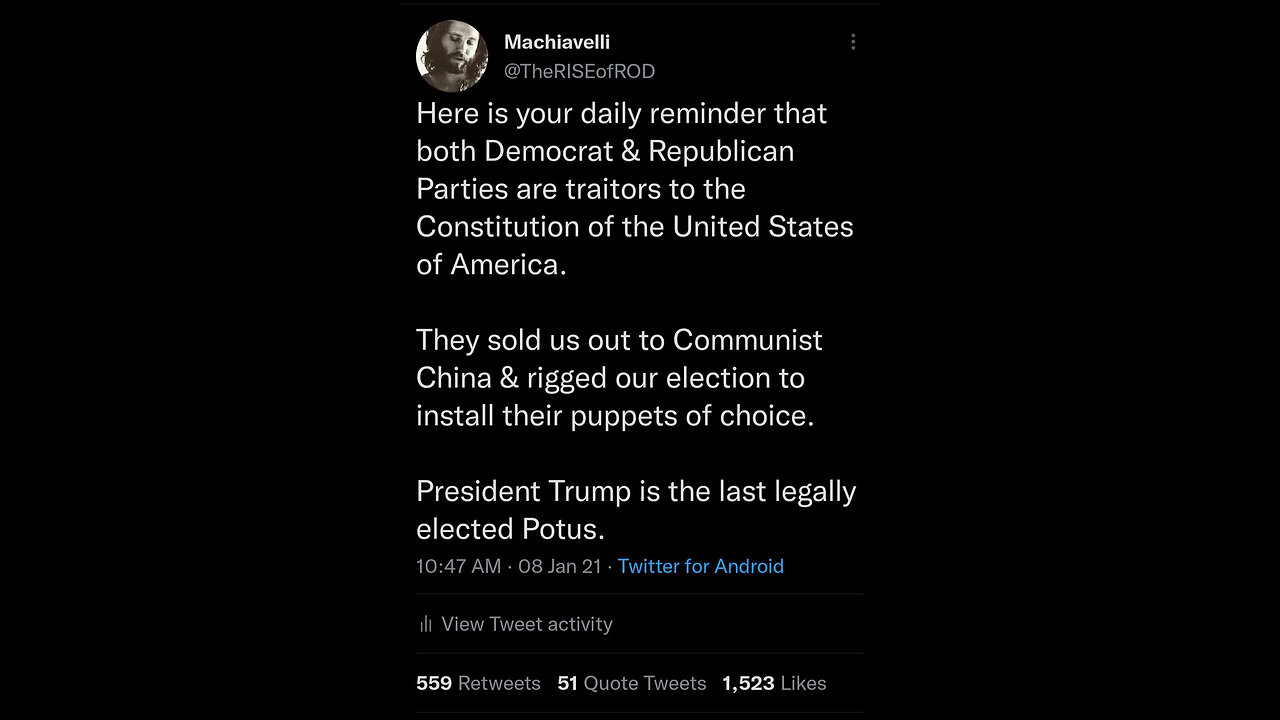View the 51 Quote Tweets
This screenshot has height=720, width=1280.
point(631,683)
